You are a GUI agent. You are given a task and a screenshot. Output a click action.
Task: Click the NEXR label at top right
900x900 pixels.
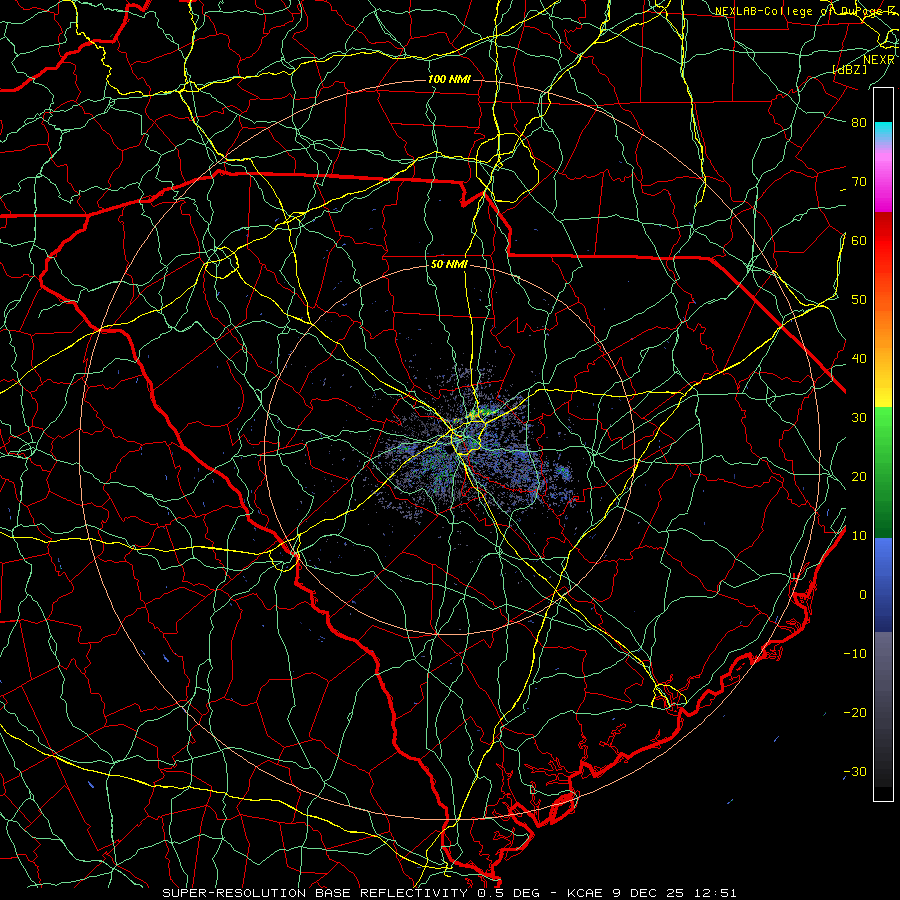point(879,60)
